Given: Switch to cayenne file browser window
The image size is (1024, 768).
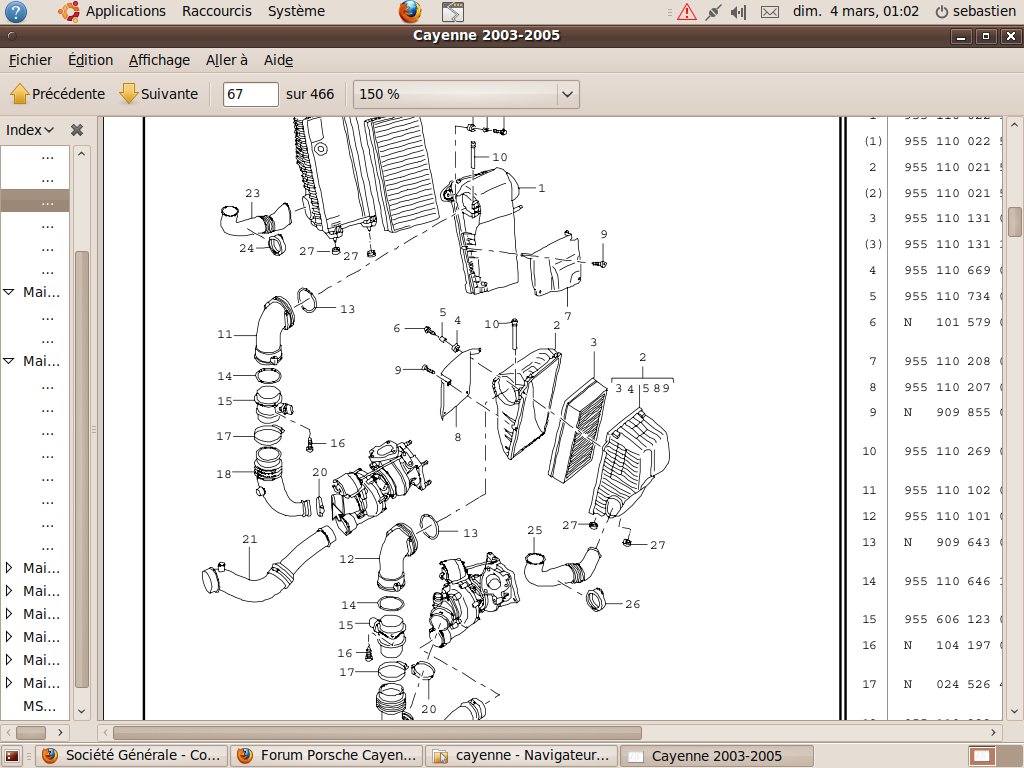Looking at the screenshot, I should [520, 756].
